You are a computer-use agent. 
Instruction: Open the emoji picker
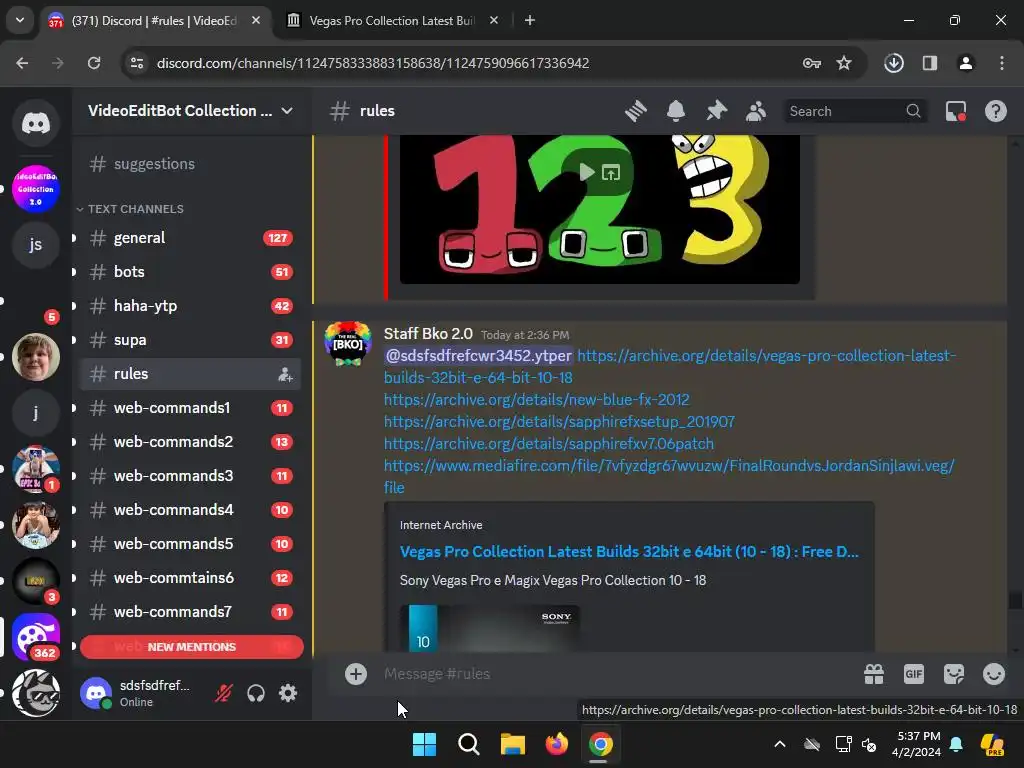pyautogui.click(x=993, y=673)
